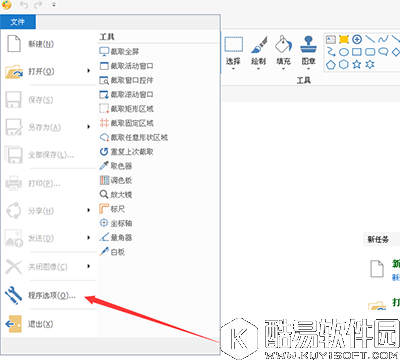Select the straight line shape

tap(370, 39)
